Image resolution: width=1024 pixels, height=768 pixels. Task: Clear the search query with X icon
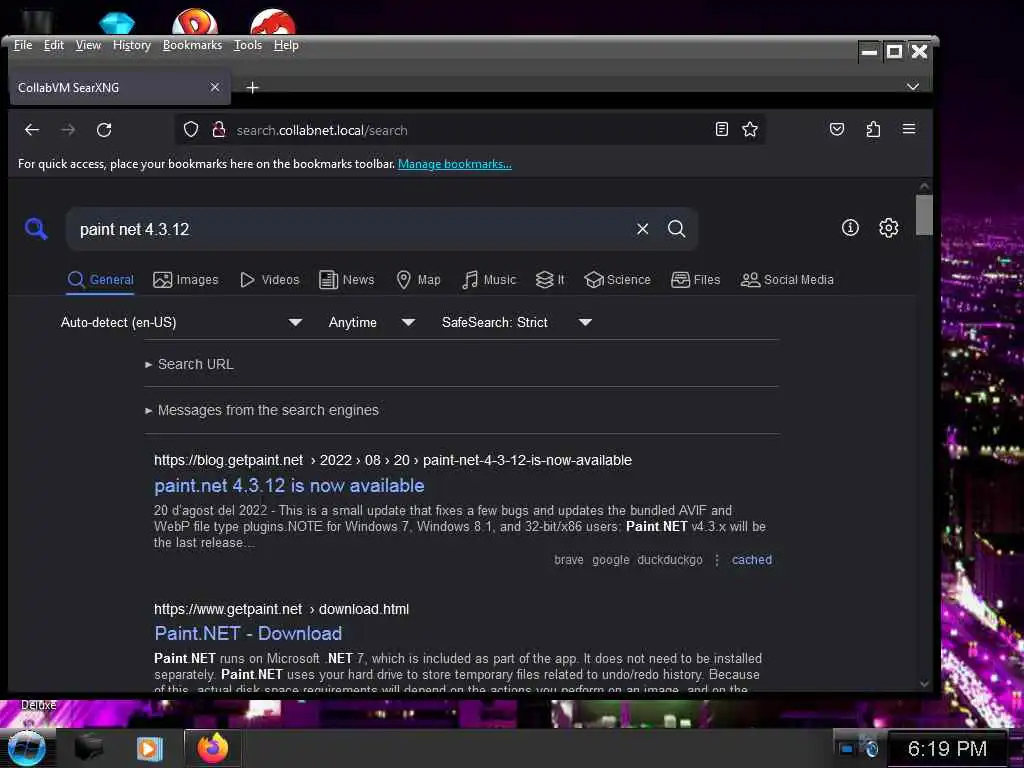(x=643, y=229)
